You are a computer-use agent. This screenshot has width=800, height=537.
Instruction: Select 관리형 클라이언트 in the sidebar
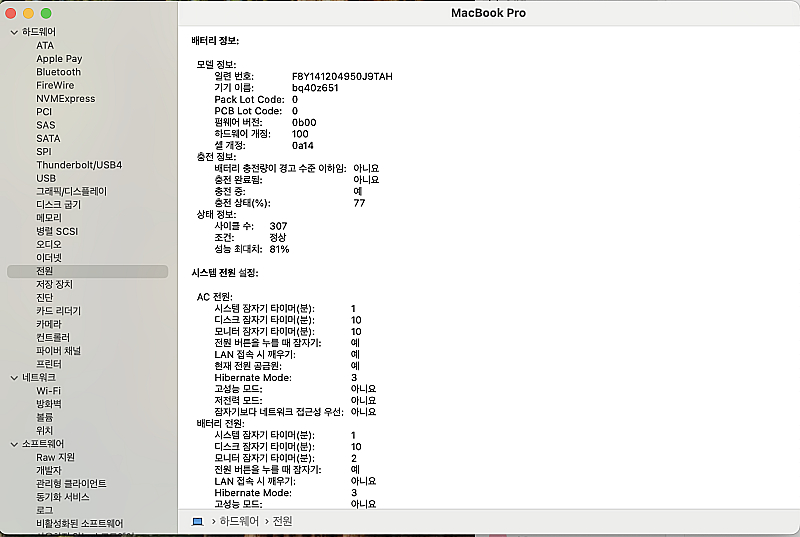tap(71, 483)
